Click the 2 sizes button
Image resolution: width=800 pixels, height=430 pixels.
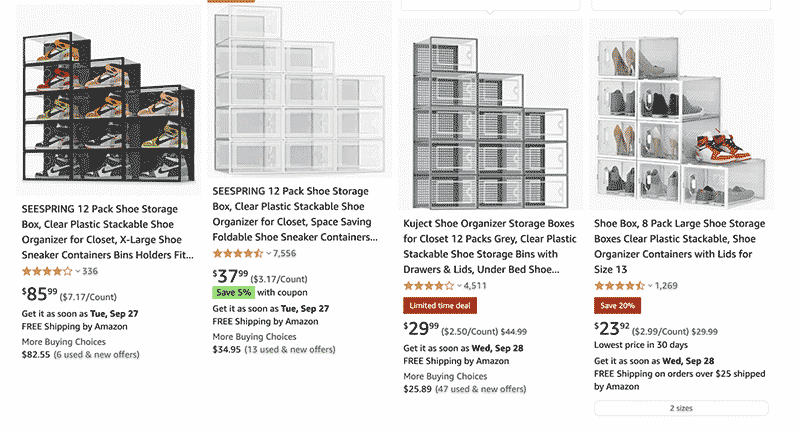coord(681,408)
